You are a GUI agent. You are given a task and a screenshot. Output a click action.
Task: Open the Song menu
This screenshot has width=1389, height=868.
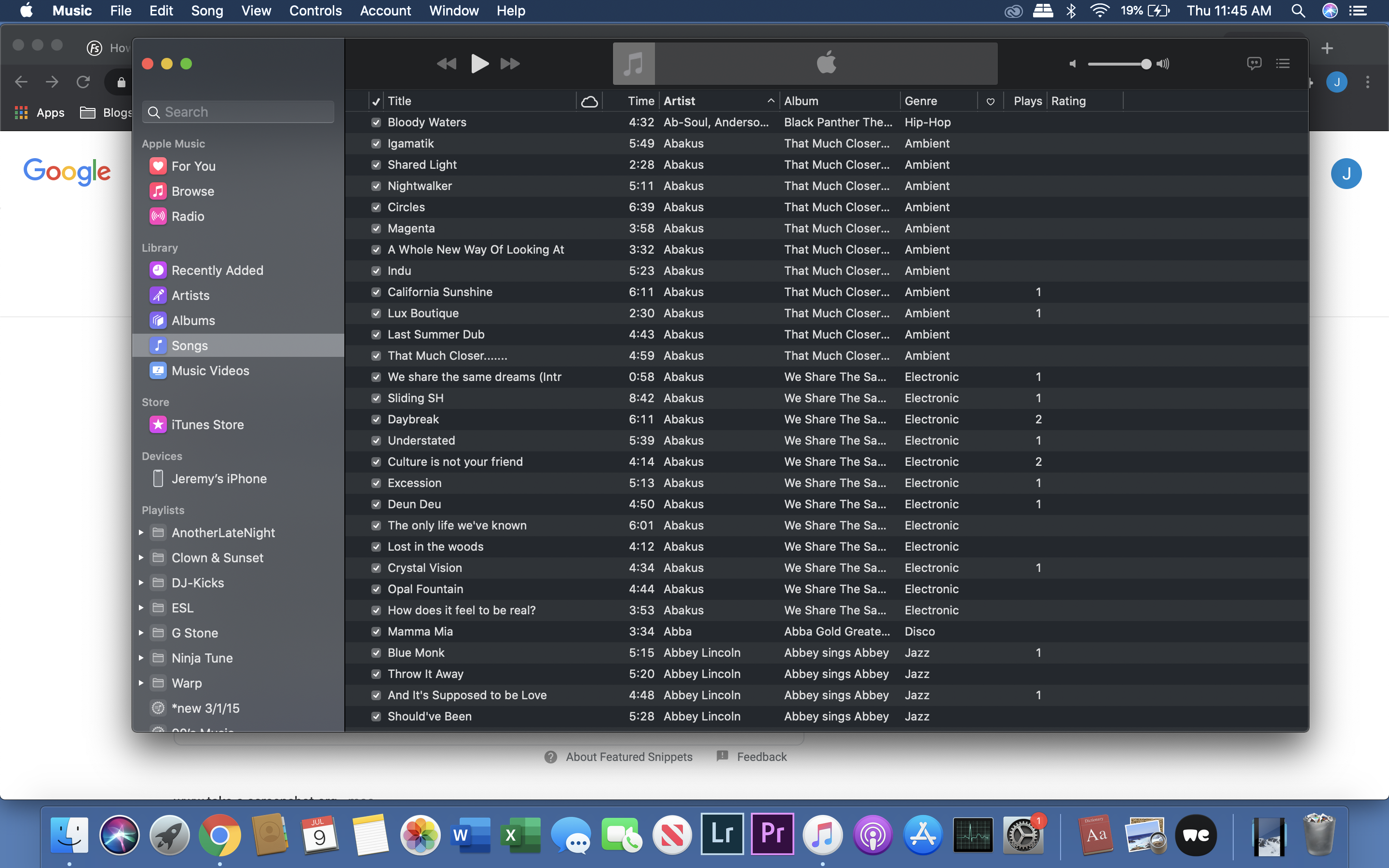point(206,11)
